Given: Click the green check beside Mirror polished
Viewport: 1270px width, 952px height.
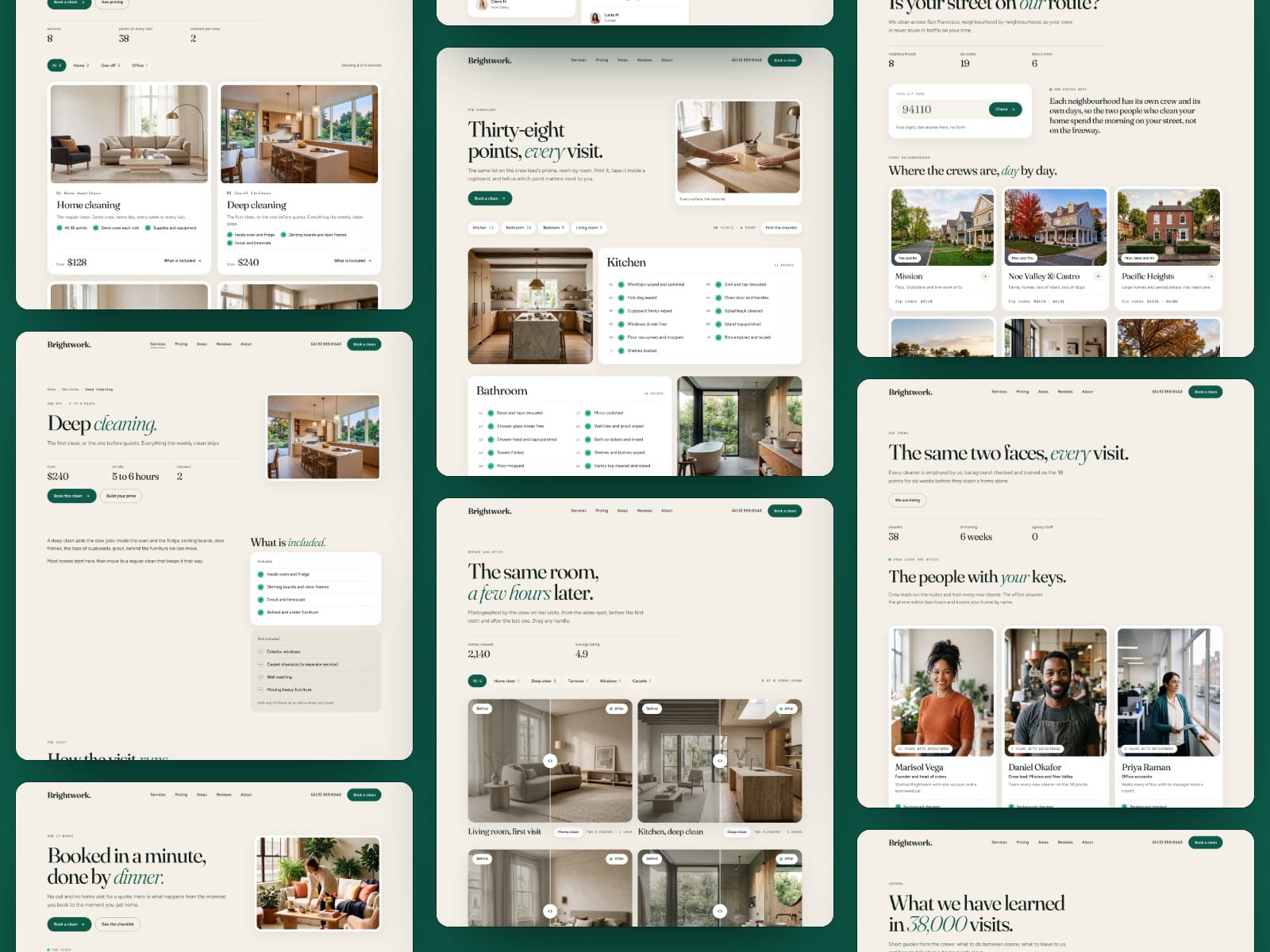Looking at the screenshot, I should [x=587, y=413].
